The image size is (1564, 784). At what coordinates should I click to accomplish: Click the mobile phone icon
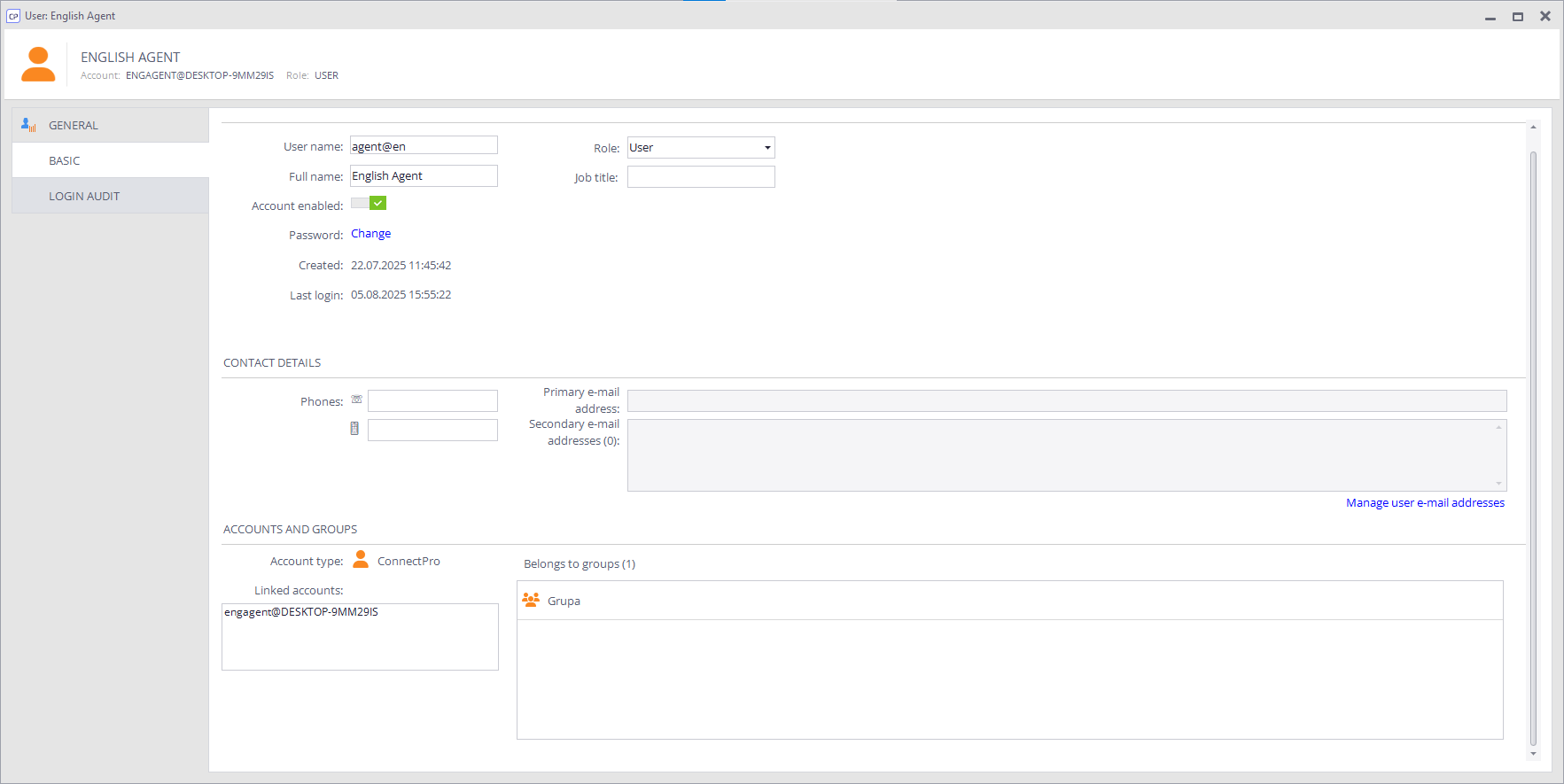[354, 429]
